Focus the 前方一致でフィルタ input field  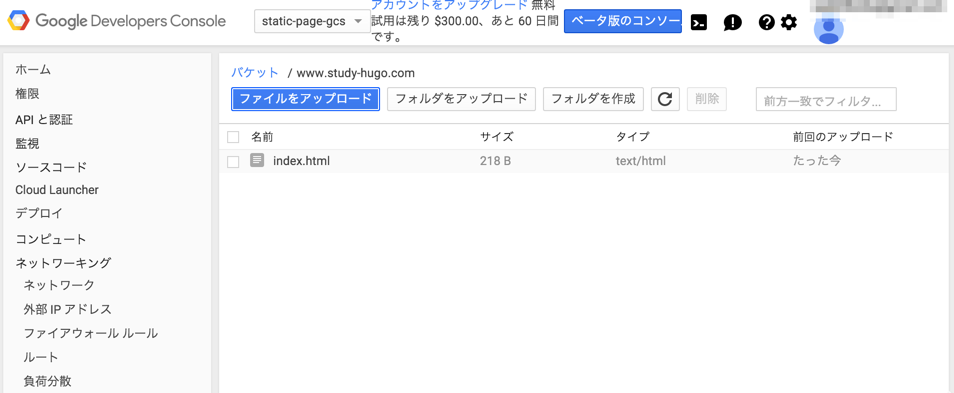(x=826, y=99)
